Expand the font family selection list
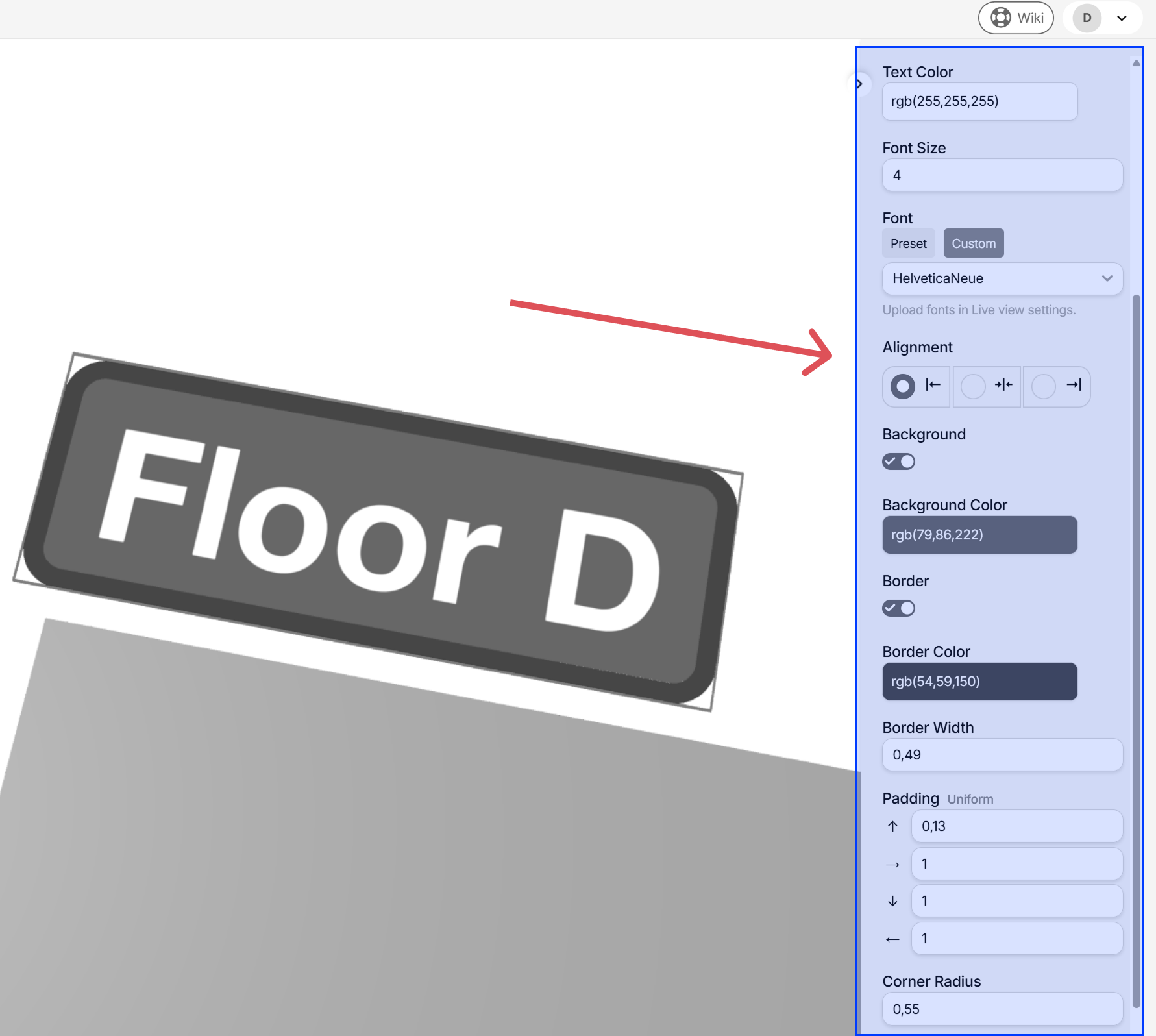The image size is (1156, 1036). (x=1107, y=278)
